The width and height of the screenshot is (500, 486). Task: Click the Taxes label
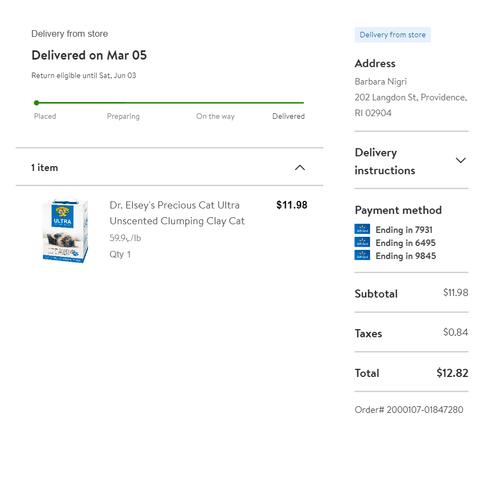(x=368, y=333)
